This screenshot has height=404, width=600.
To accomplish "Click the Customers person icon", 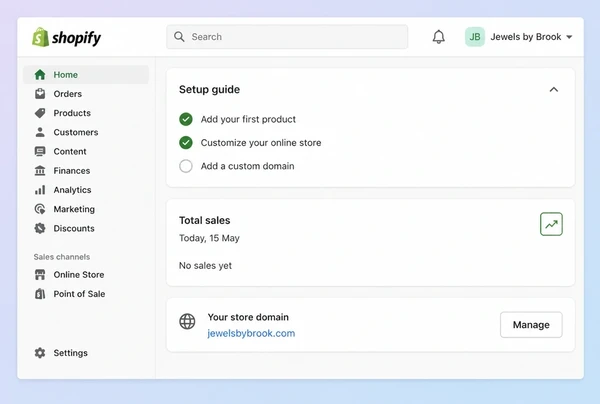I will coord(40,132).
